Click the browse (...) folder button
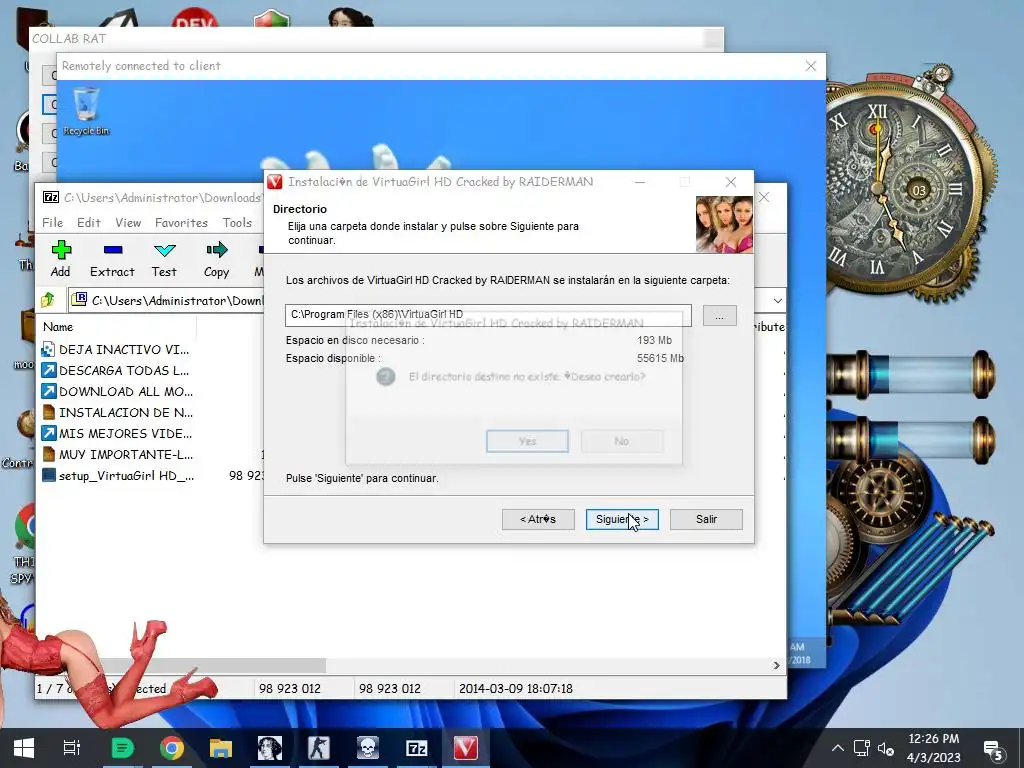Image resolution: width=1024 pixels, height=768 pixels. pos(720,316)
